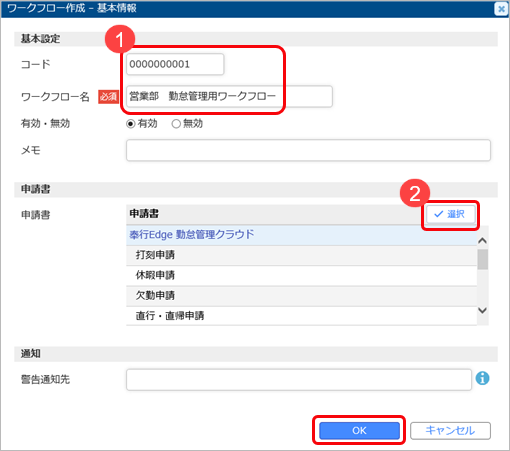The width and height of the screenshot is (510, 451).
Task: Select the 有効 radio button
Action: click(x=131, y=124)
